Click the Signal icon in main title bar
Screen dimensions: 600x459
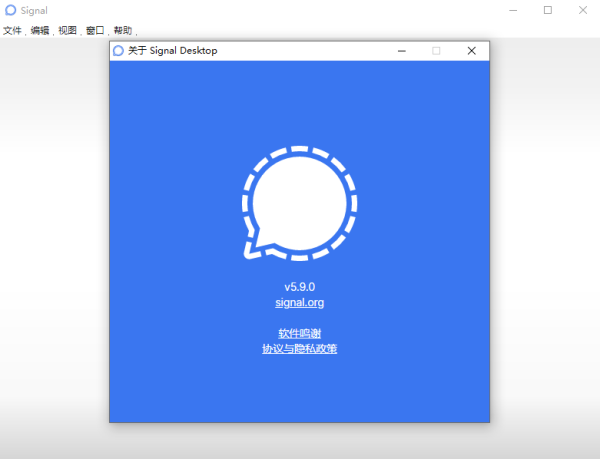pyautogui.click(x=10, y=10)
